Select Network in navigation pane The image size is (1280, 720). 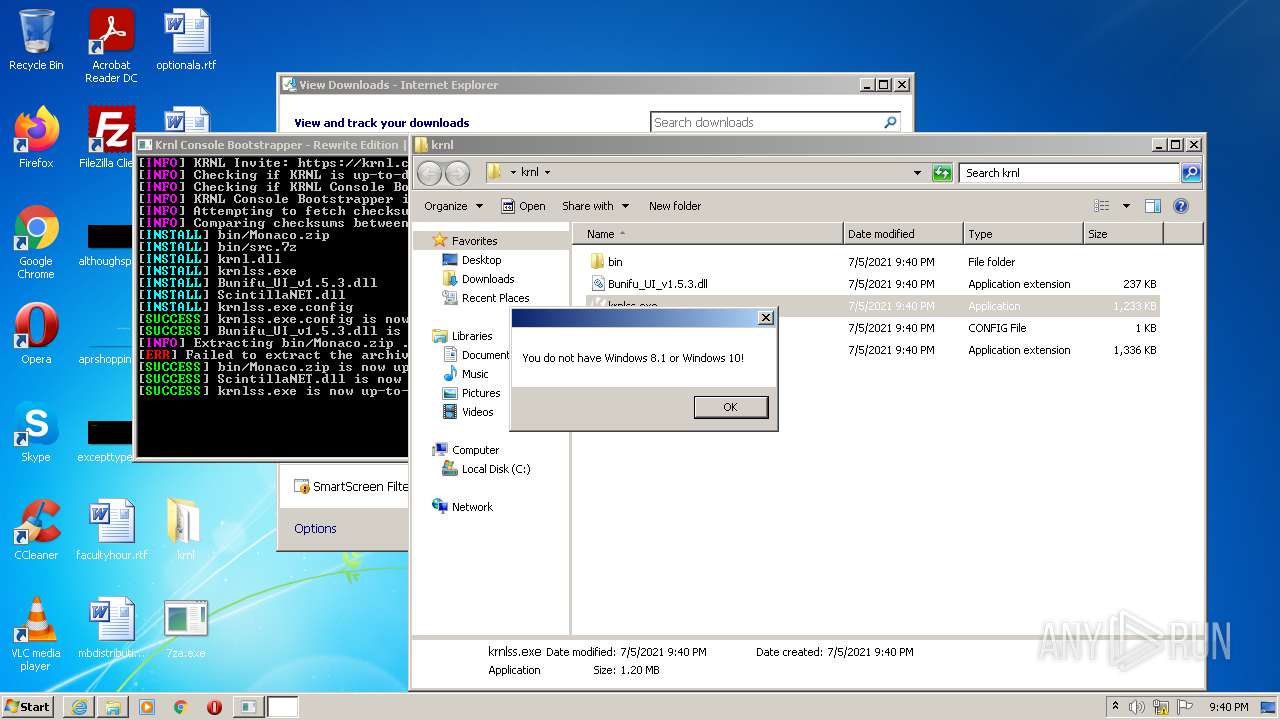[x=472, y=507]
